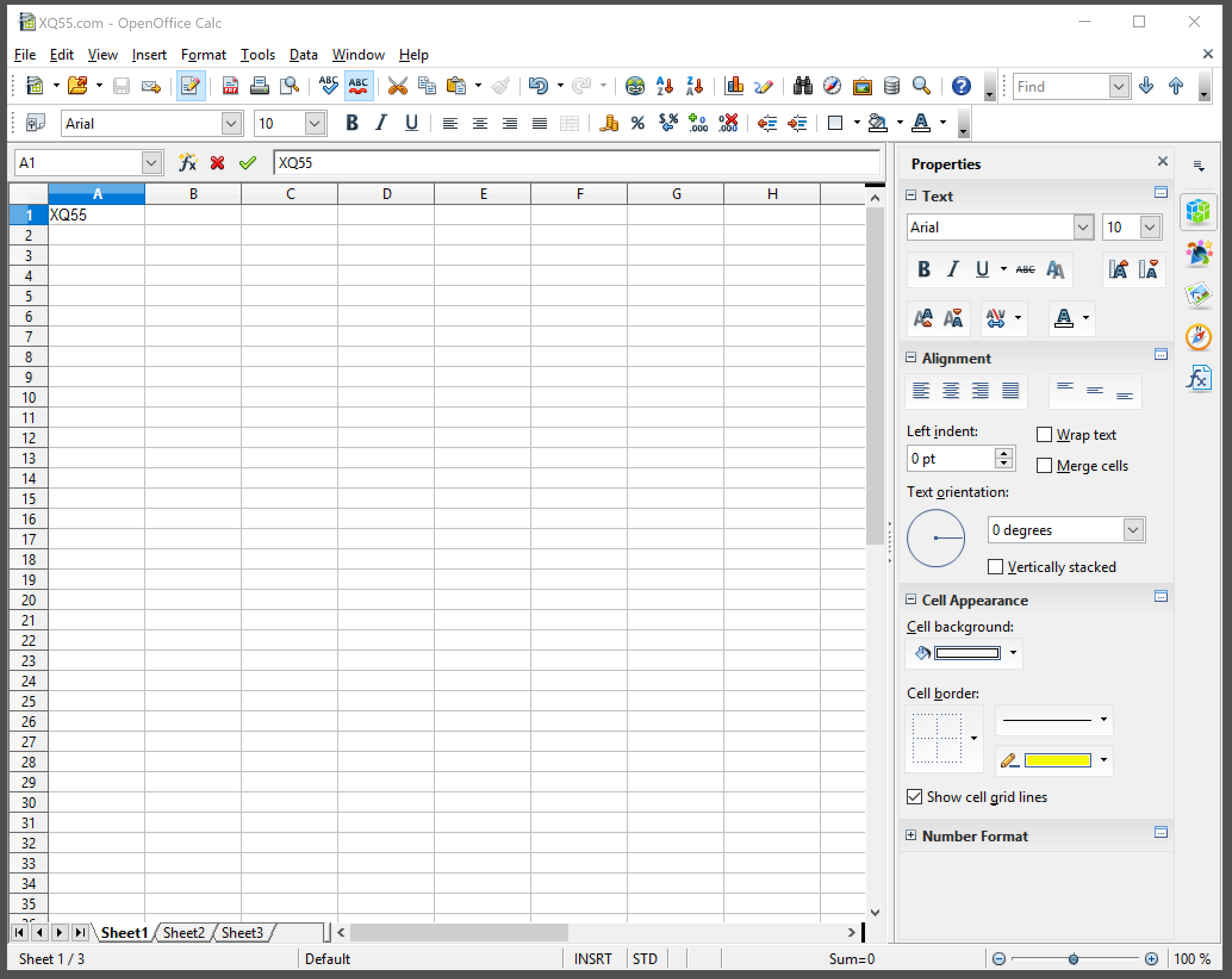Click the Function Wizard icon
Screen dimensions: 1232x979
[187, 163]
